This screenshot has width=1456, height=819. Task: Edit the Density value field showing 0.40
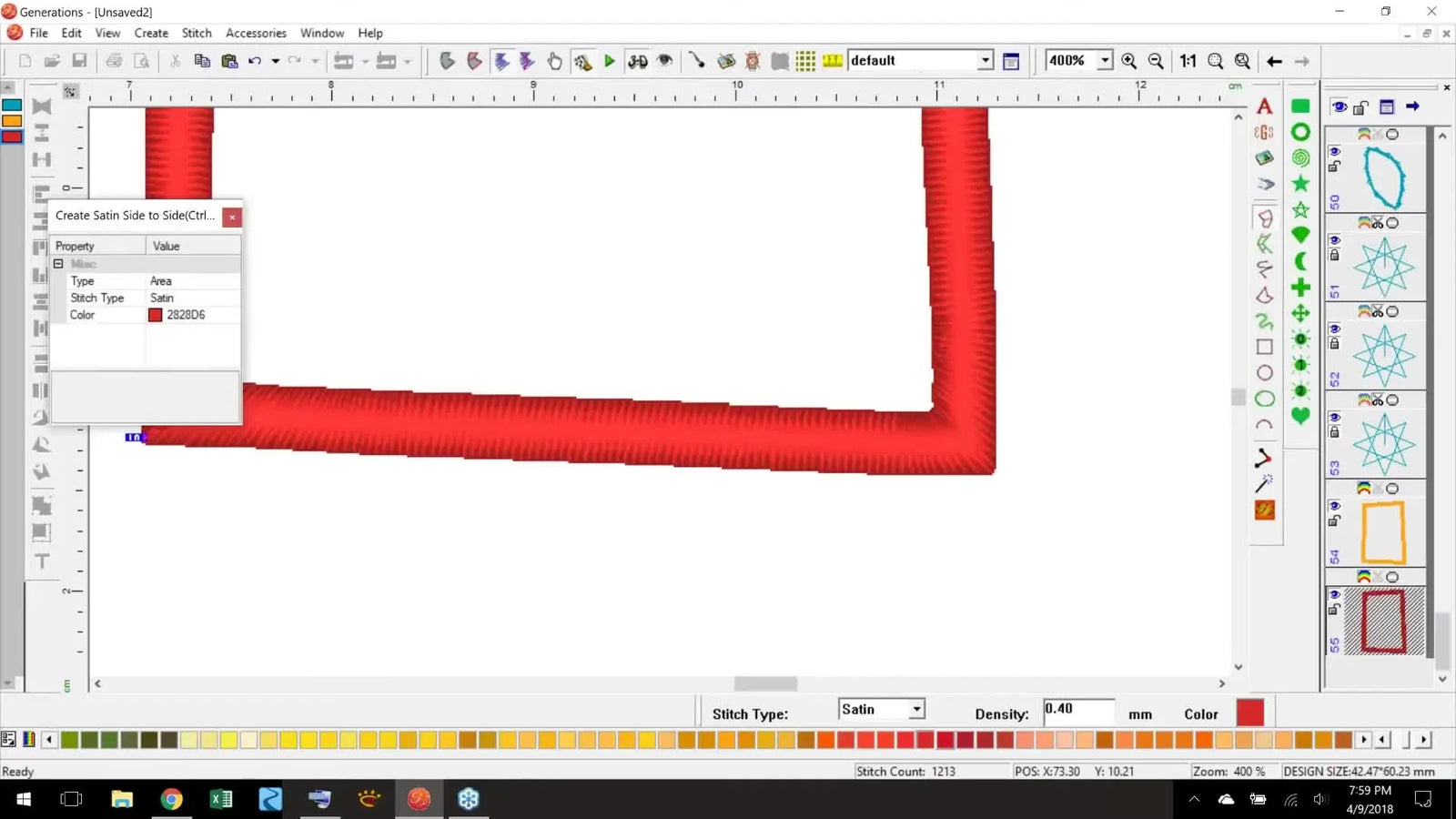[1078, 709]
